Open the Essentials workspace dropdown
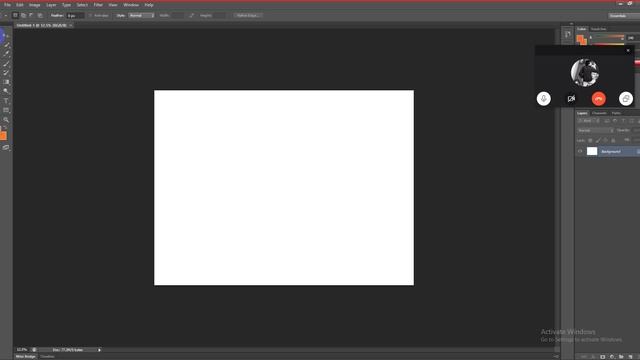Viewport: 640px width, 360px height. [x=624, y=16]
